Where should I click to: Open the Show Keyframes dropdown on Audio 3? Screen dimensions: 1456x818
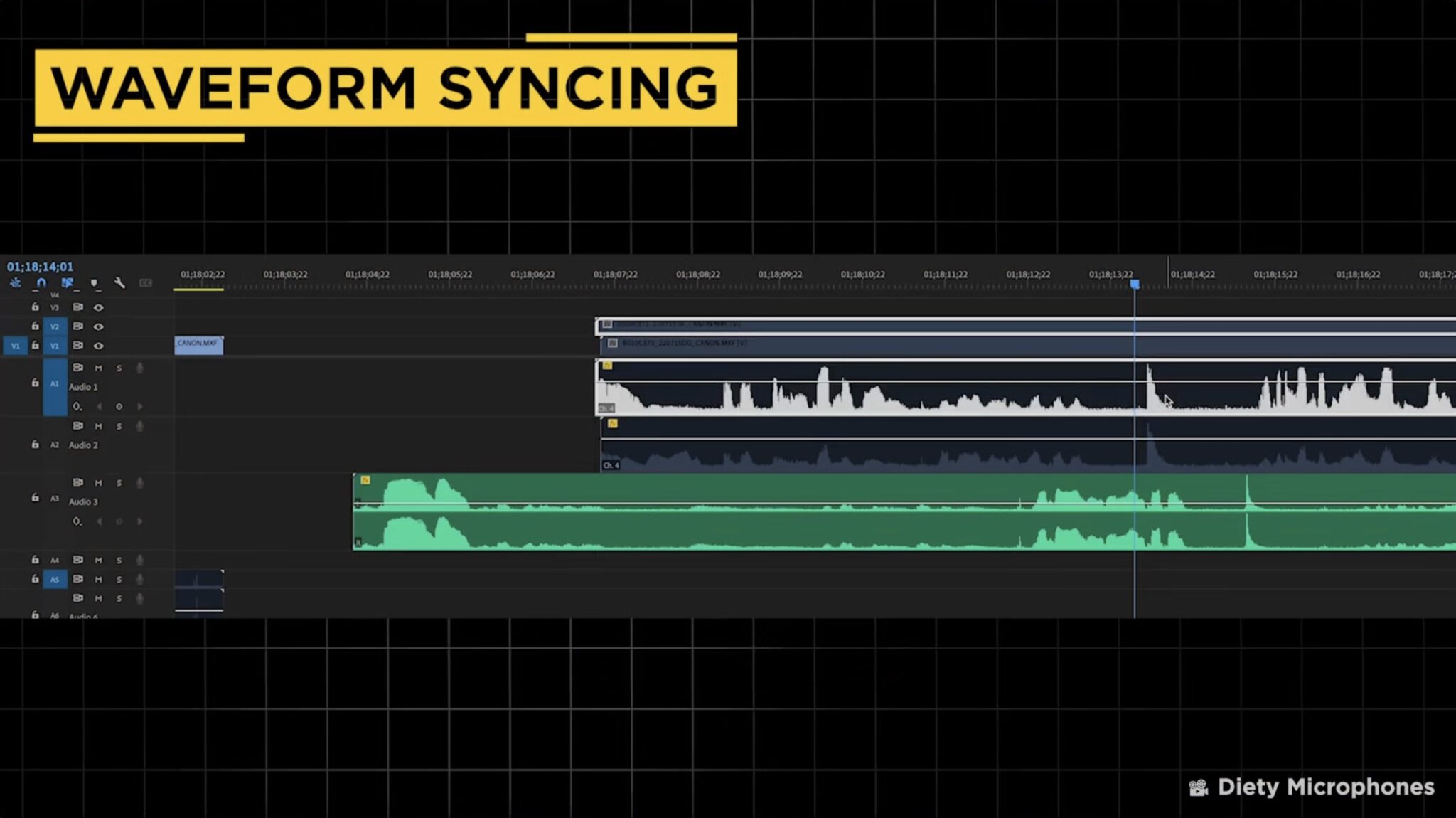pos(77,521)
